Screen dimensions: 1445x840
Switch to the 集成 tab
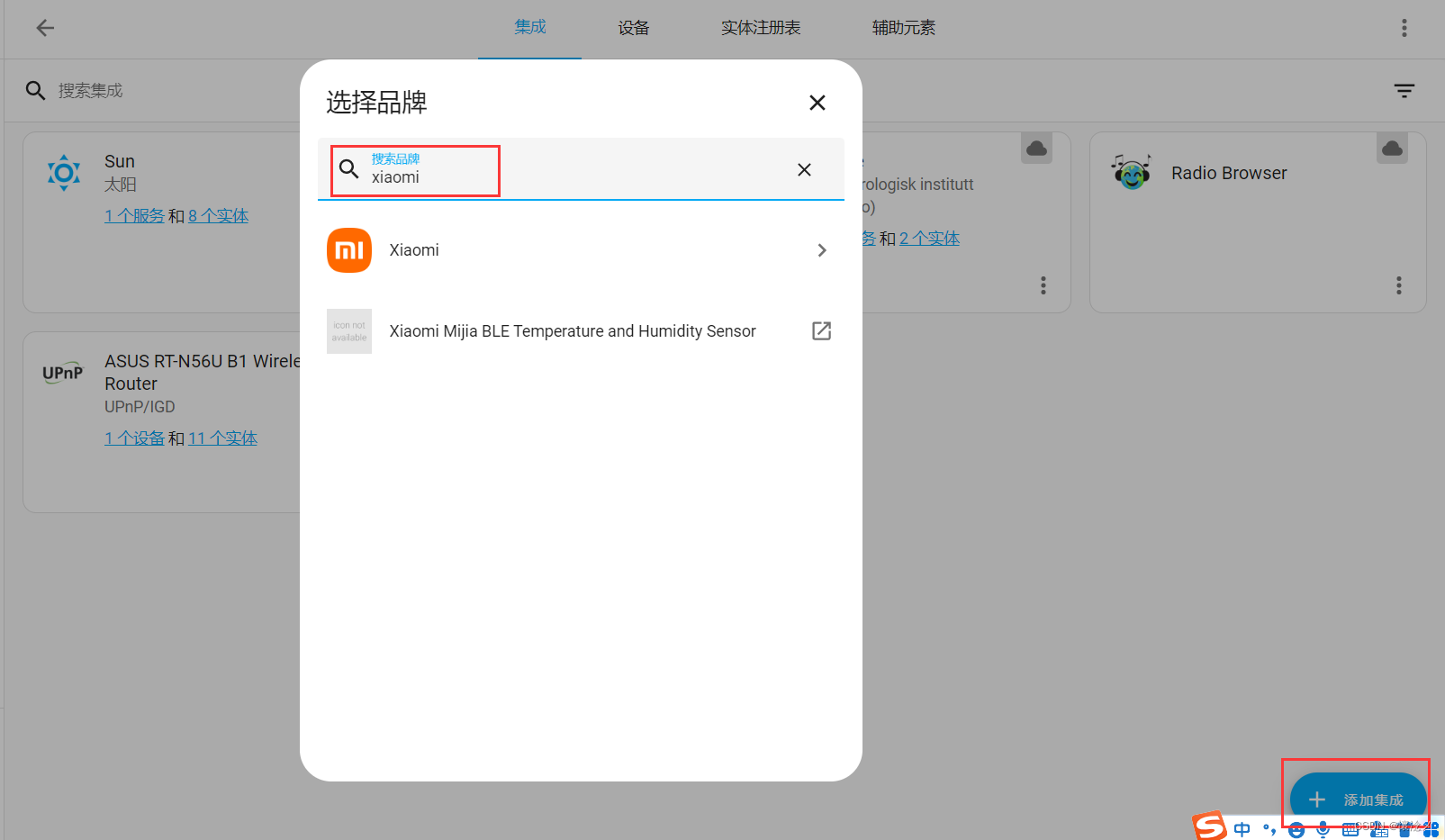pos(530,28)
